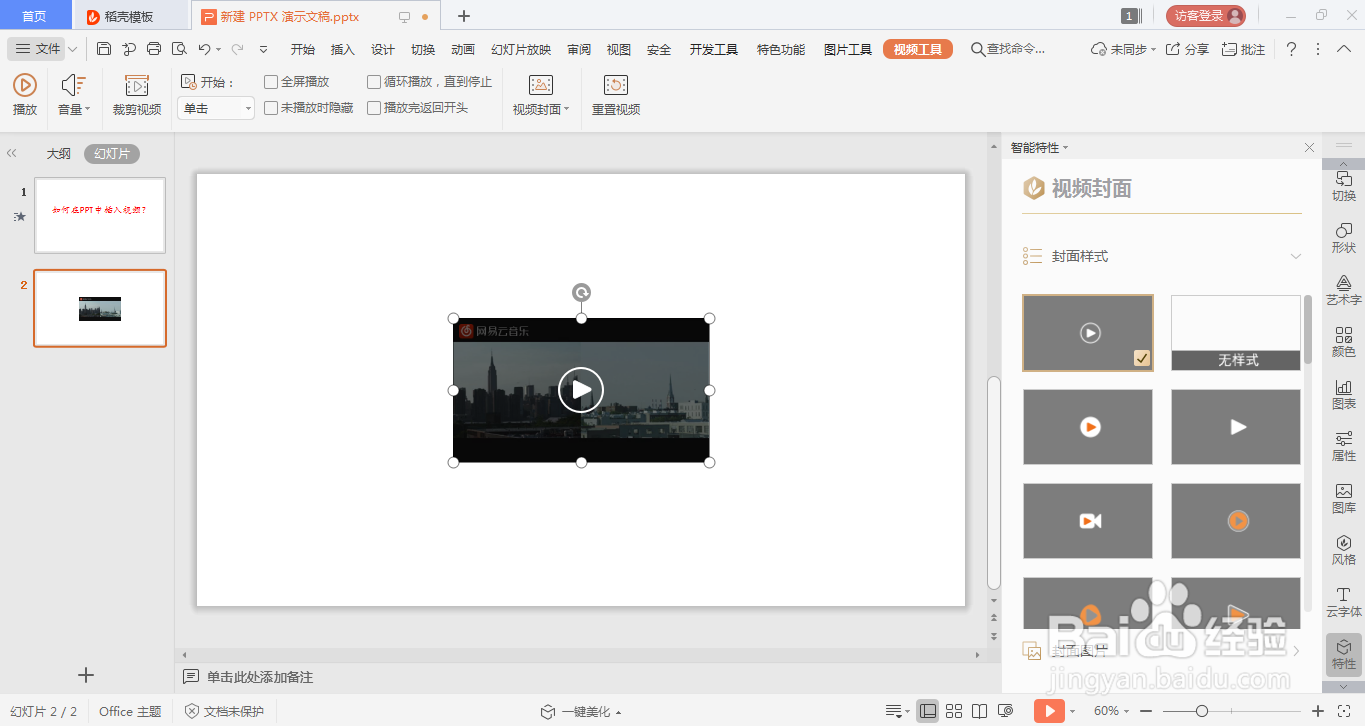
Task: Click the video play overlay on slide
Action: coord(581,390)
